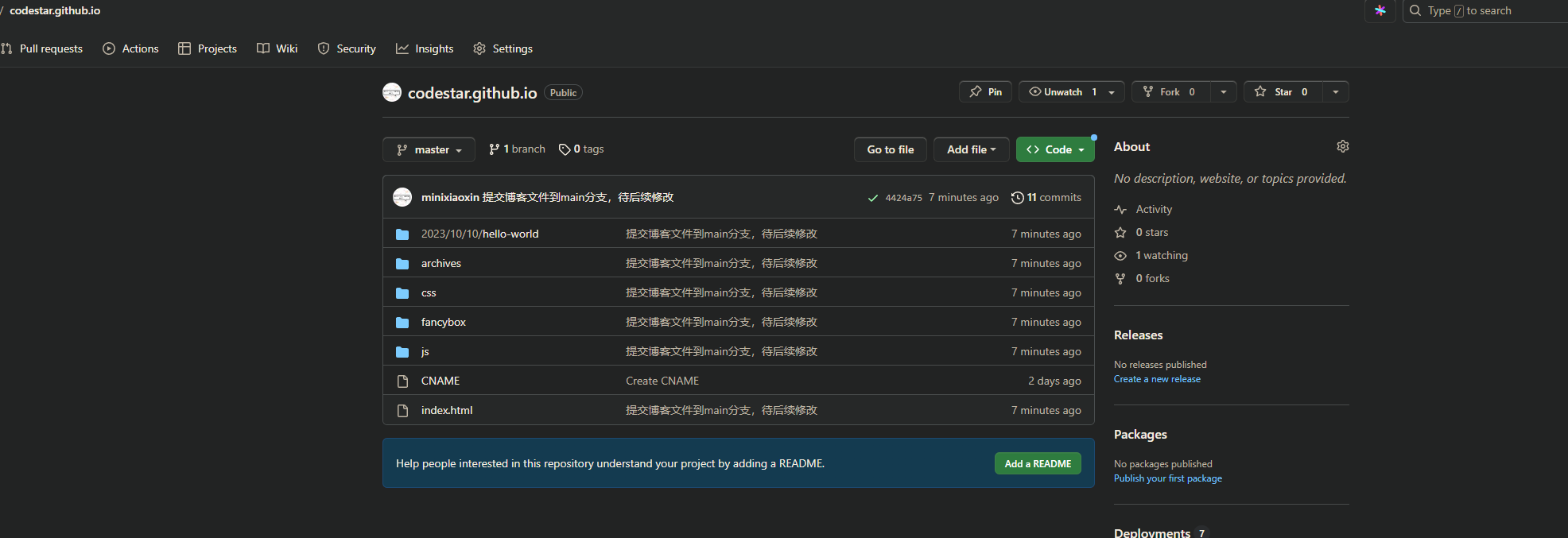
Task: Open the Publish your first package link
Action: click(1168, 478)
